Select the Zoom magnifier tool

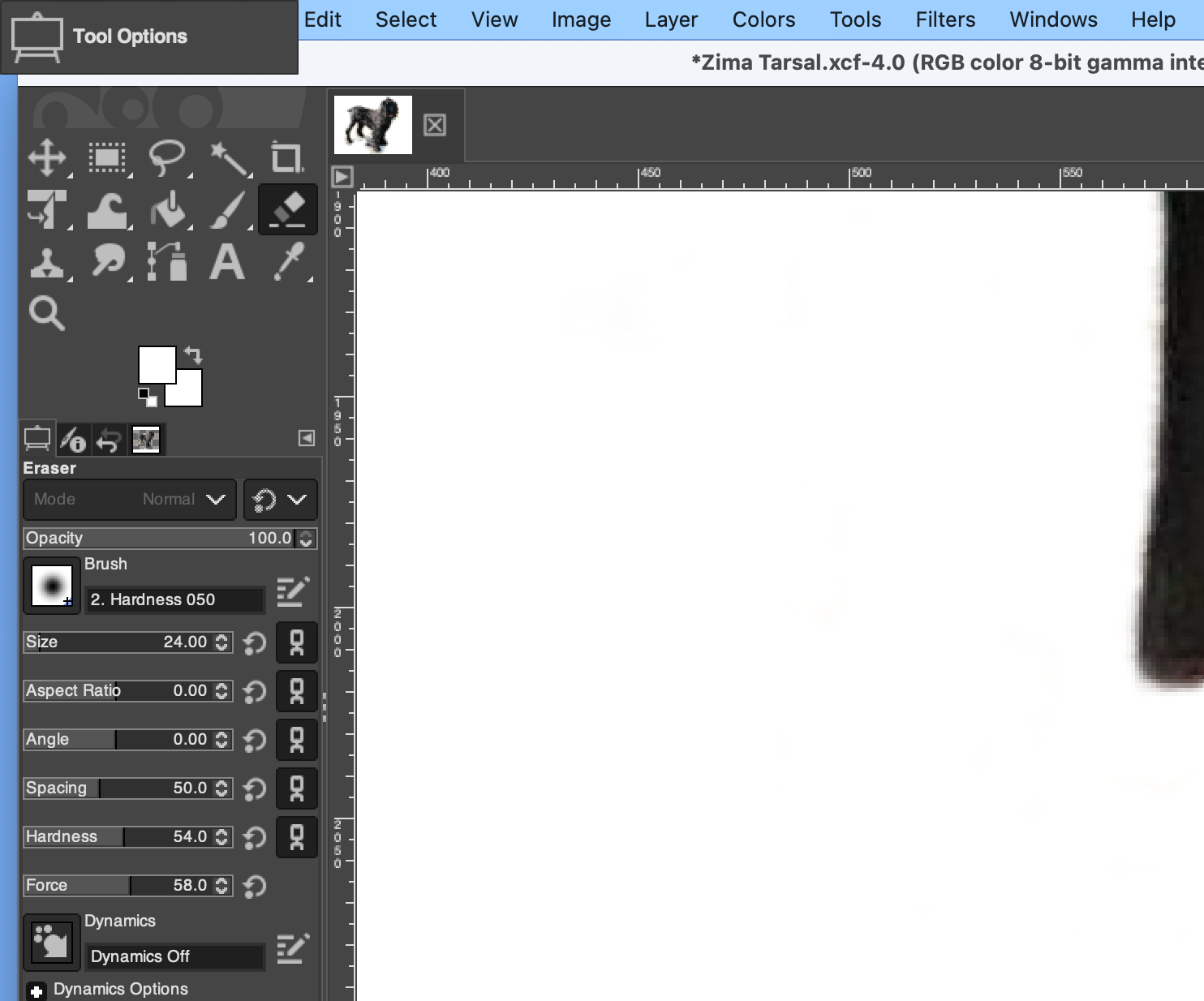[47, 313]
